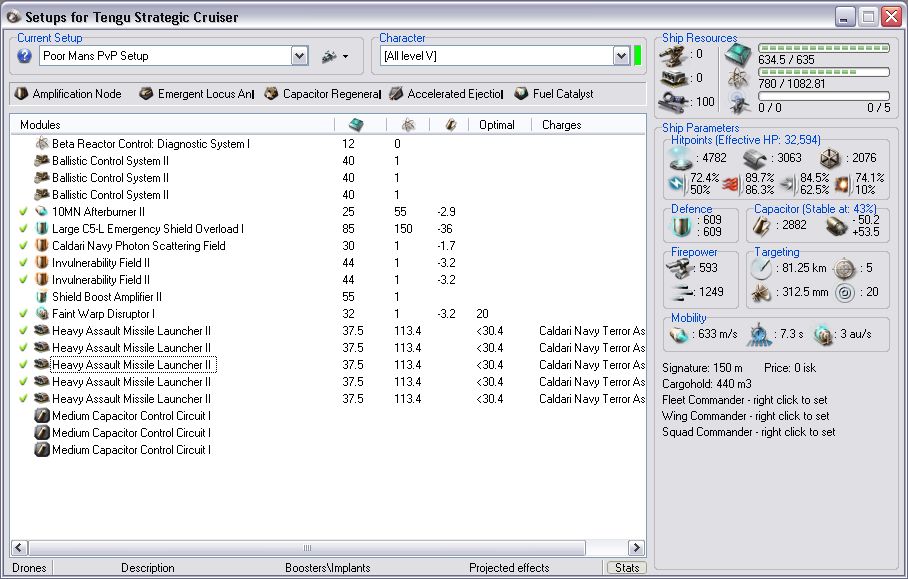Click the warp speed icon showing 3 au/s

point(823,334)
